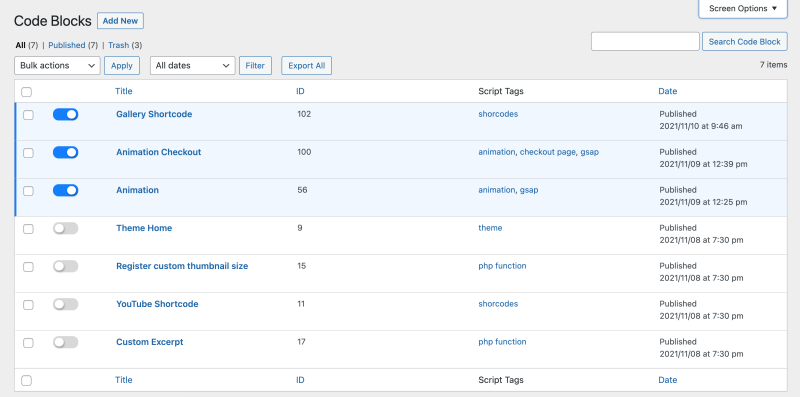Expand the Screen Options panel
The height and width of the screenshot is (397, 800).
743,9
